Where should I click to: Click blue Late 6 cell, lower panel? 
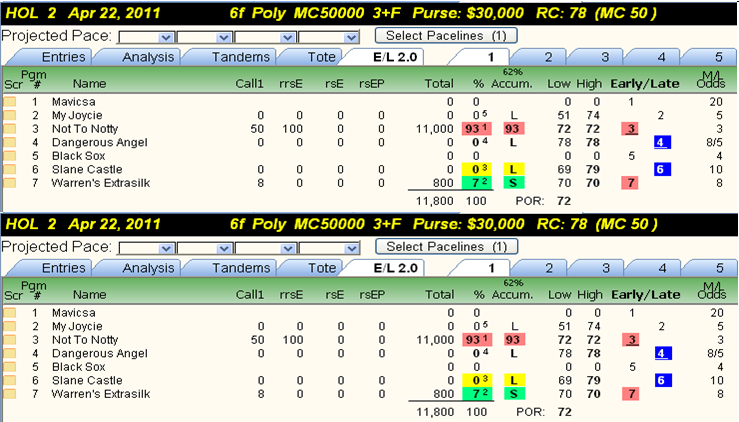pyautogui.click(x=663, y=380)
